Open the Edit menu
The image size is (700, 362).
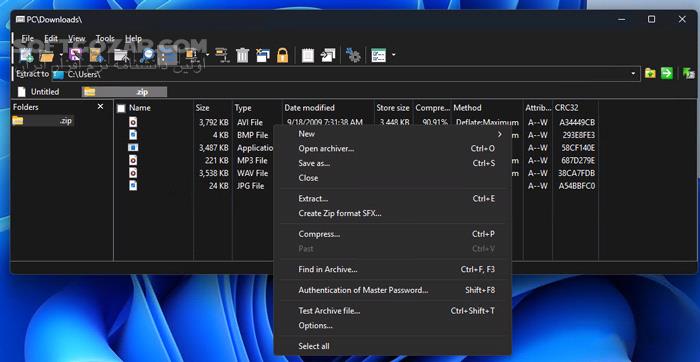(x=51, y=38)
